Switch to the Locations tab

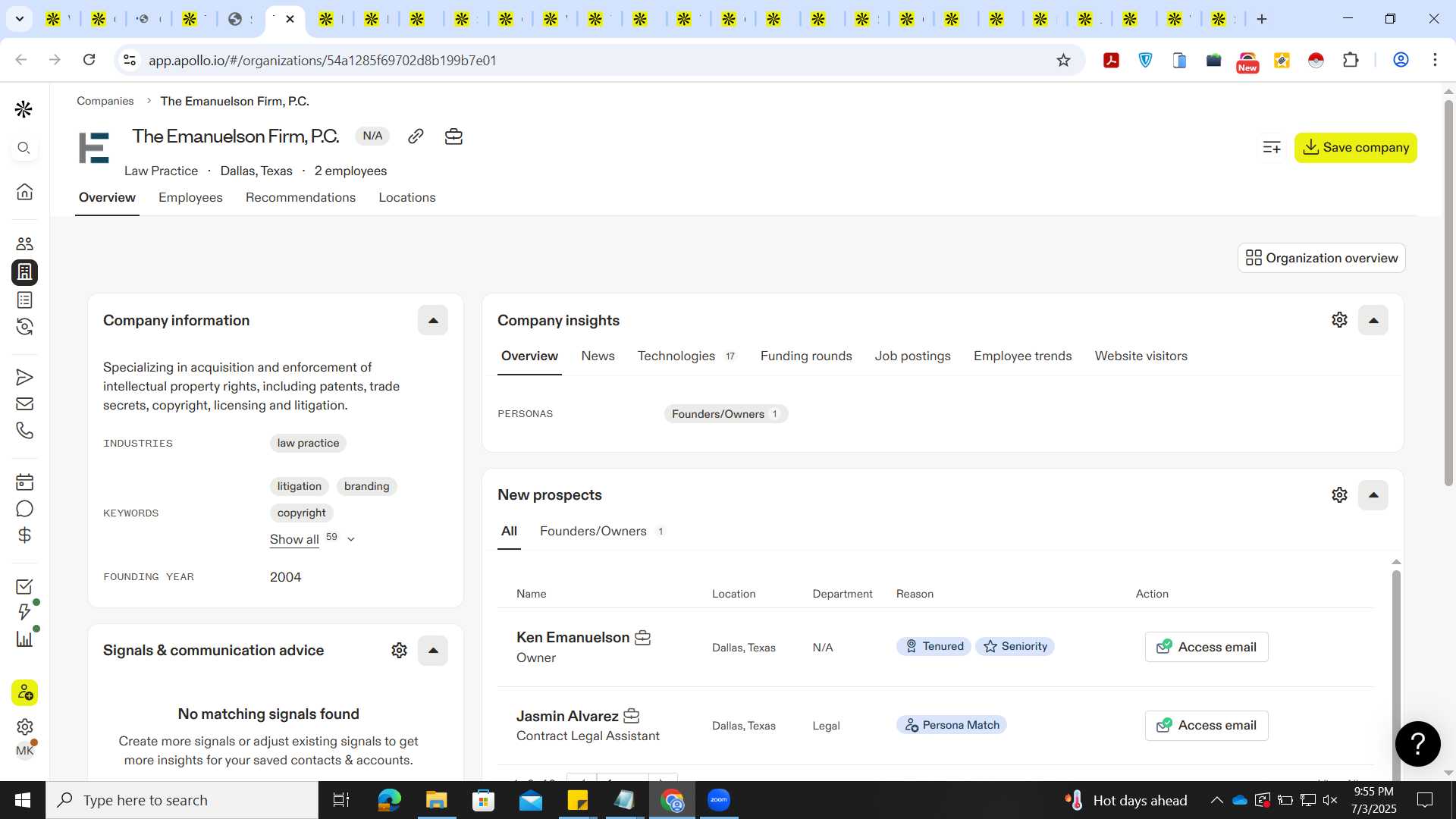[407, 197]
